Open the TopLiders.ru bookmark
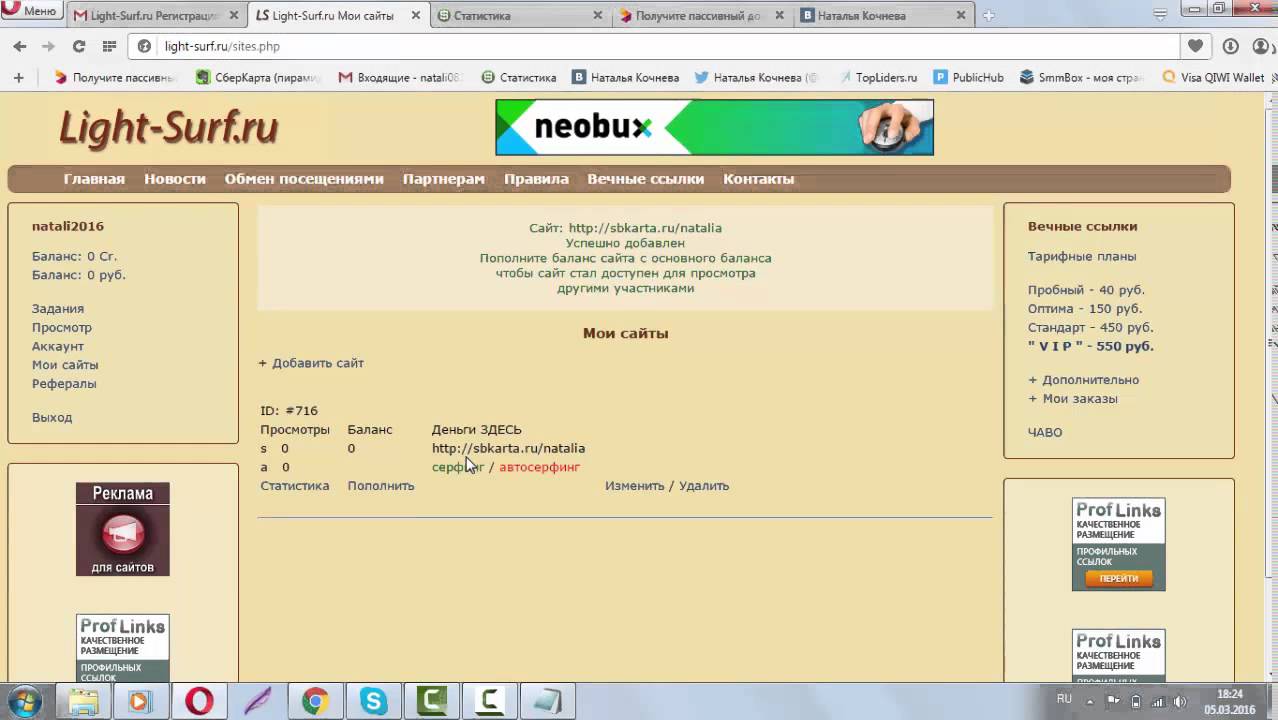Viewport: 1278px width, 720px height. coord(877,77)
